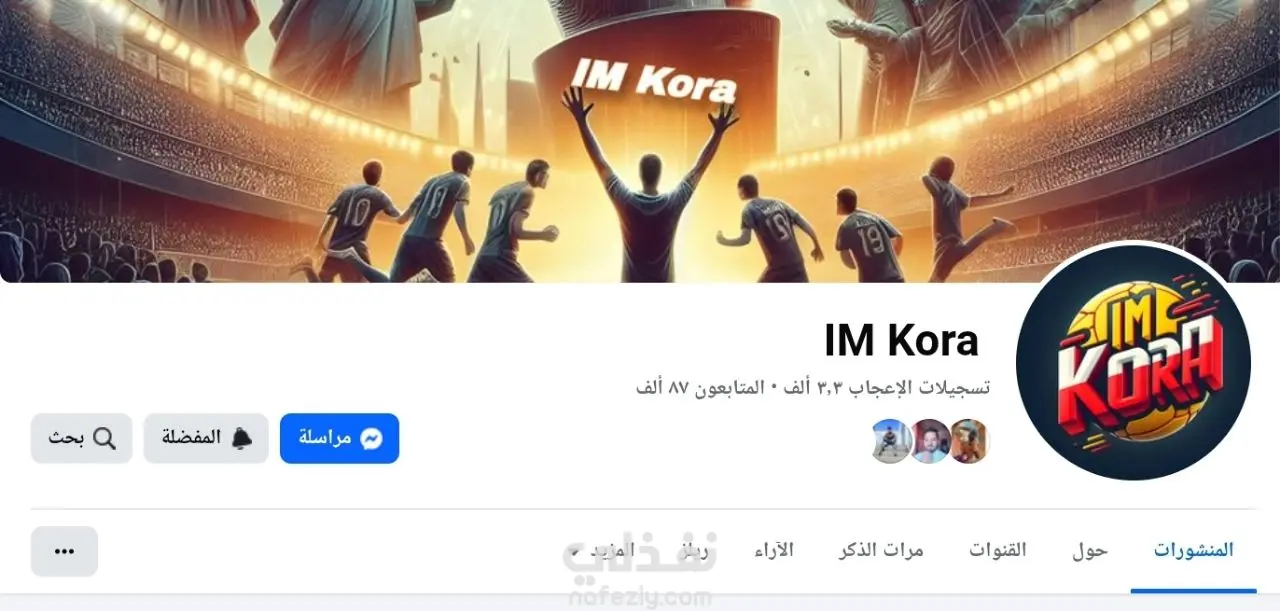Click the leftmost follower avatar

point(891,441)
